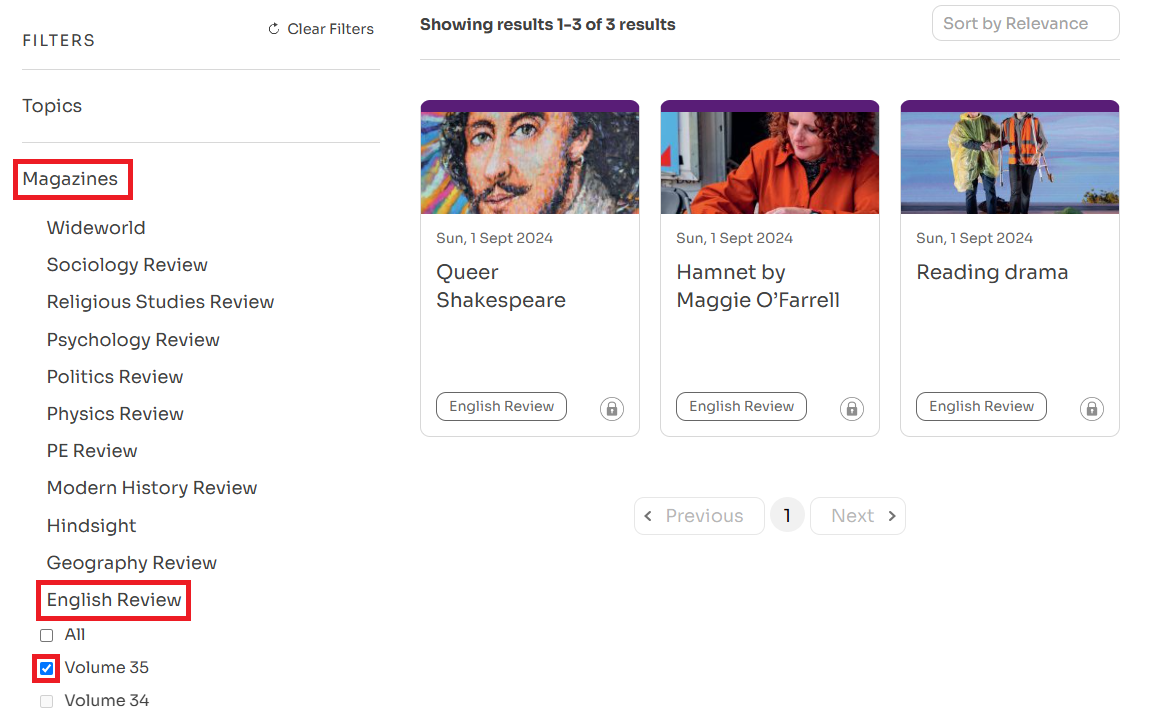Click the English Review tag on Hamnet card
The width and height of the screenshot is (1149, 724).
coord(741,407)
